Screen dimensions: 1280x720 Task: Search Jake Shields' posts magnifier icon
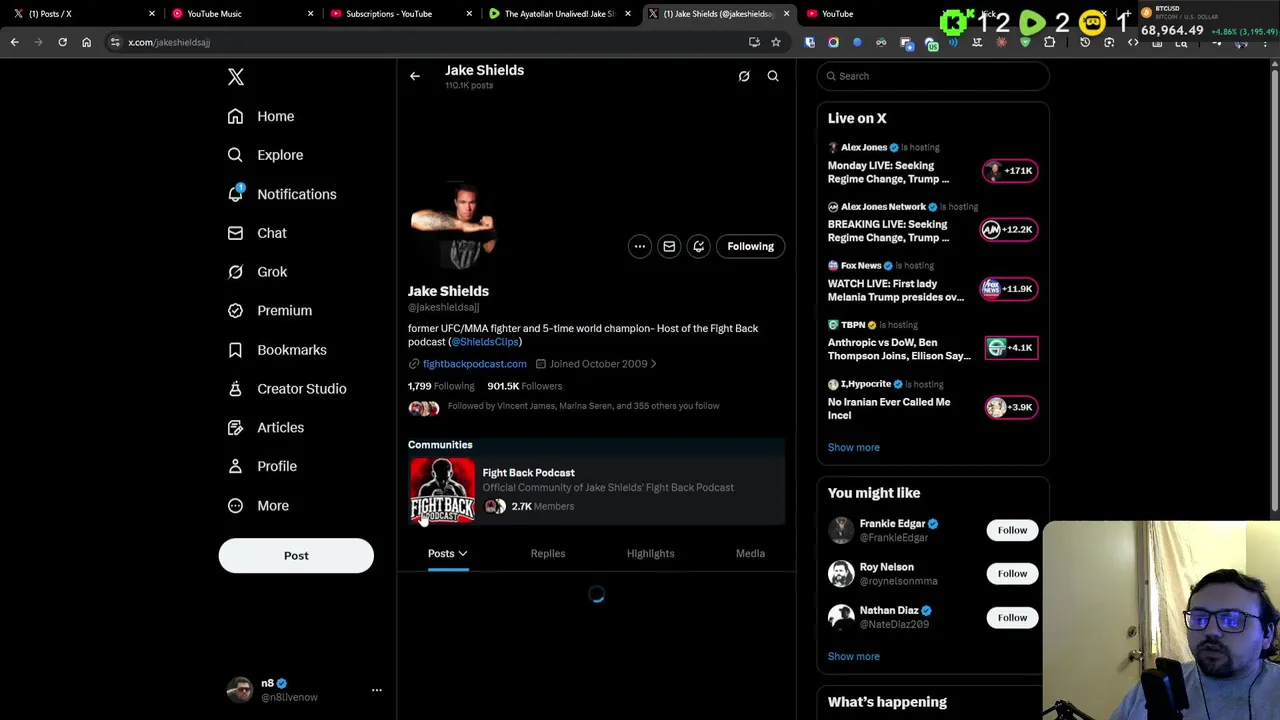[773, 76]
